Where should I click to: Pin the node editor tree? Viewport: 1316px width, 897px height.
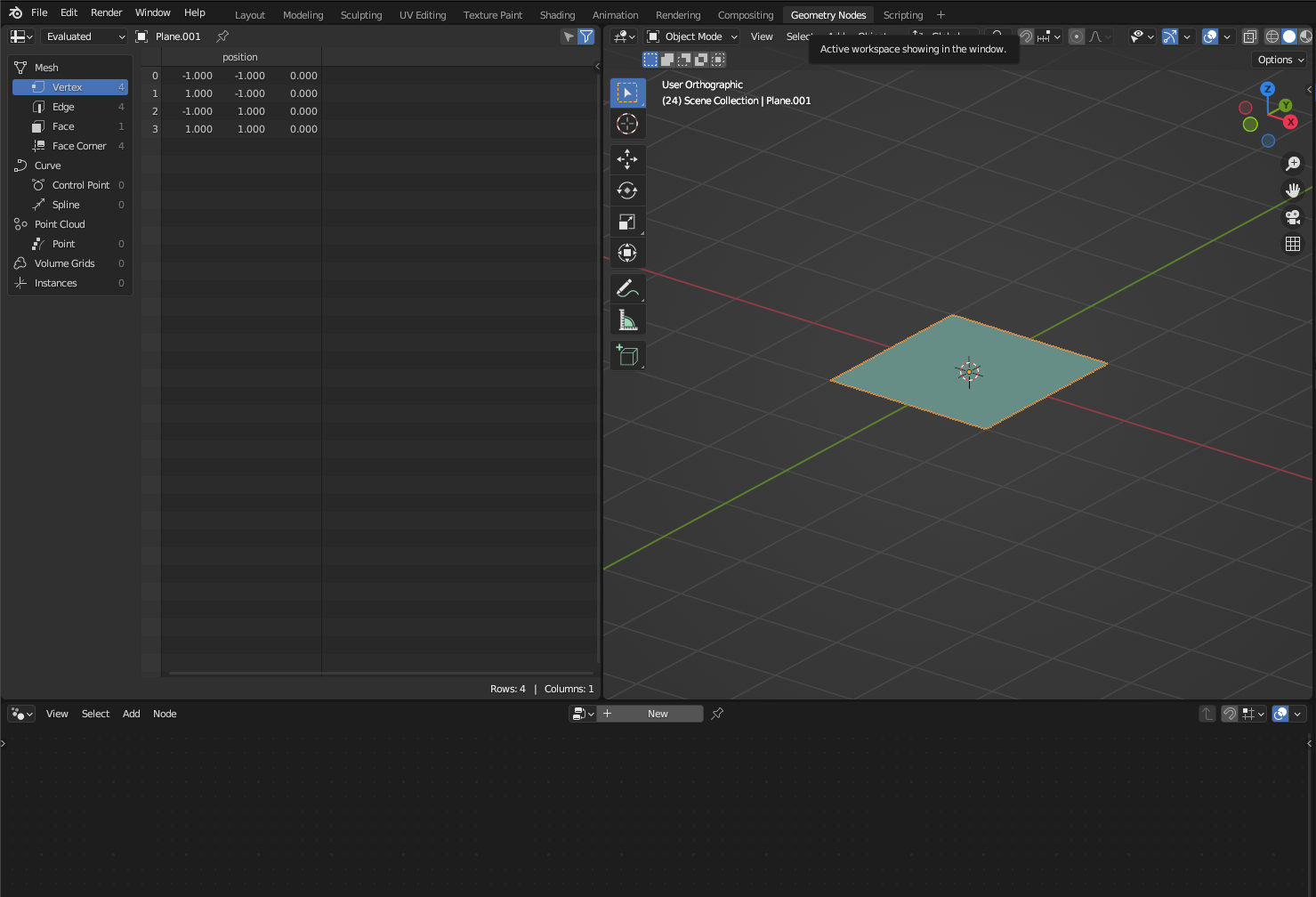tap(717, 714)
